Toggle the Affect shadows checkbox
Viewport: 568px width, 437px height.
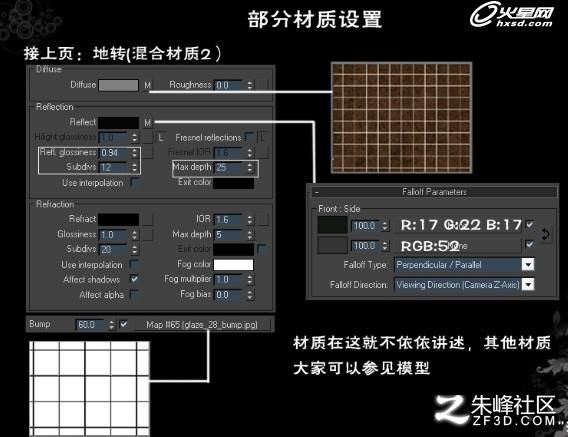pos(134,279)
